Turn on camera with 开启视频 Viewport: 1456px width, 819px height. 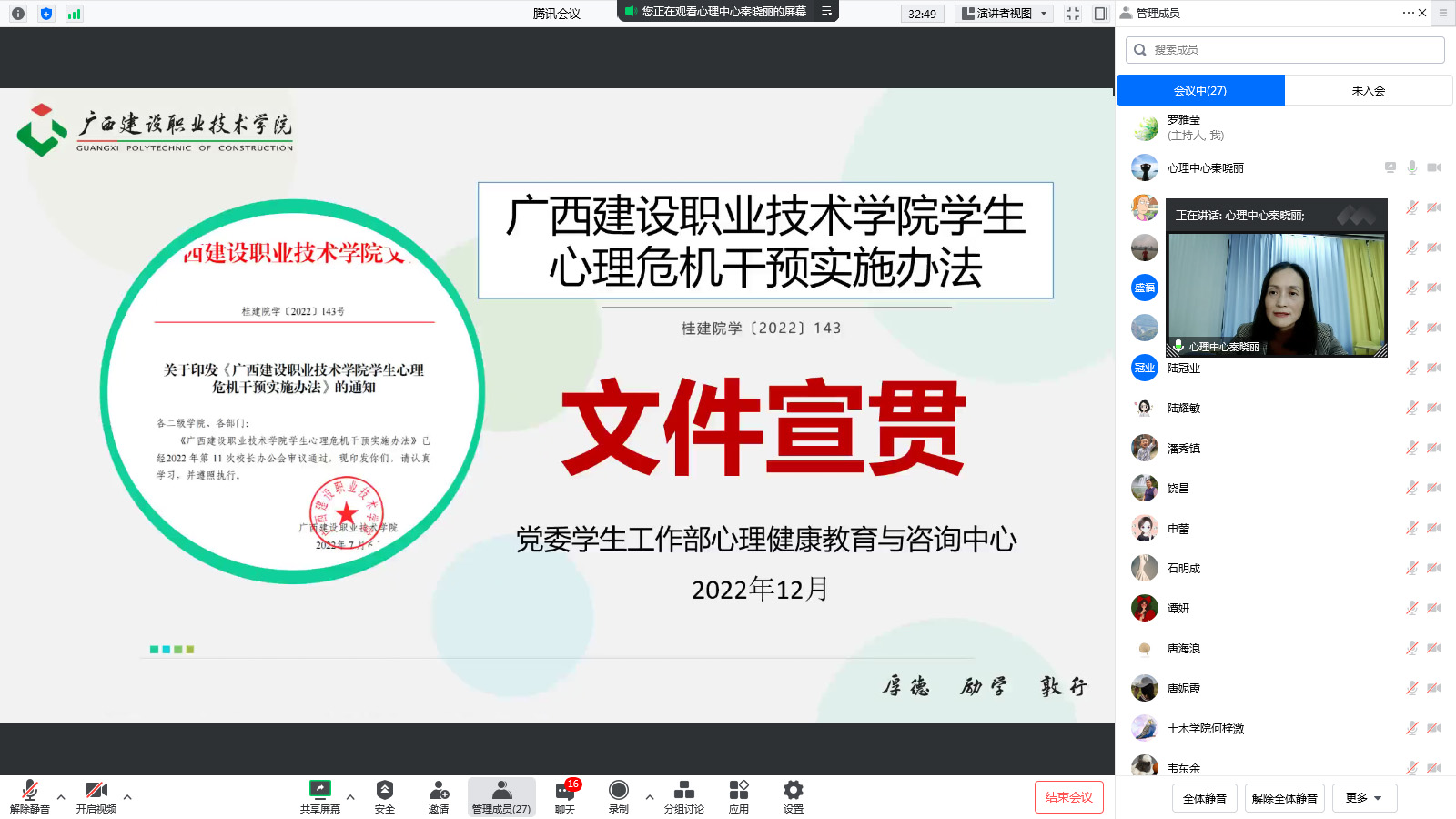[96, 795]
